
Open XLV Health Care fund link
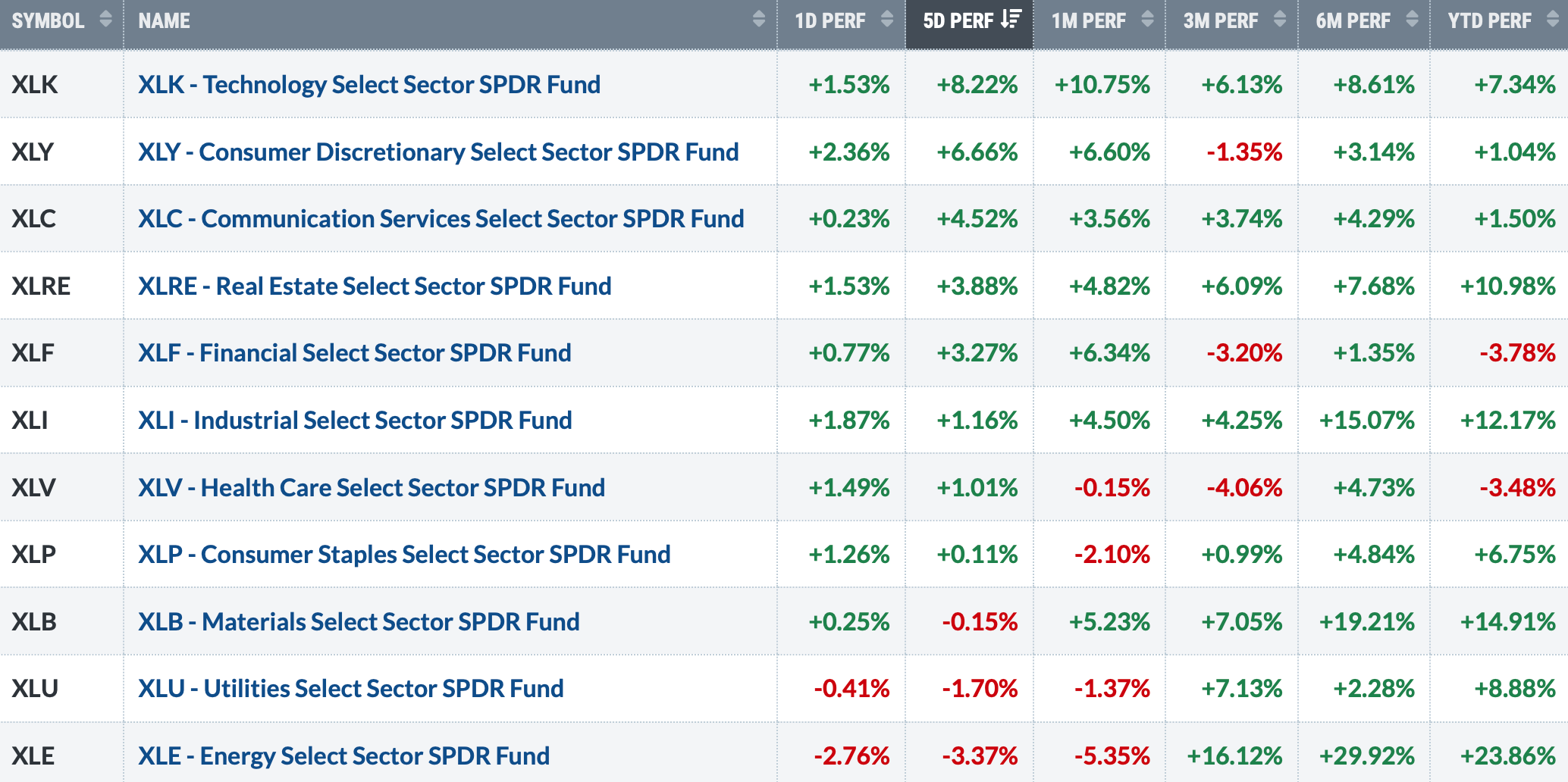click(x=372, y=487)
